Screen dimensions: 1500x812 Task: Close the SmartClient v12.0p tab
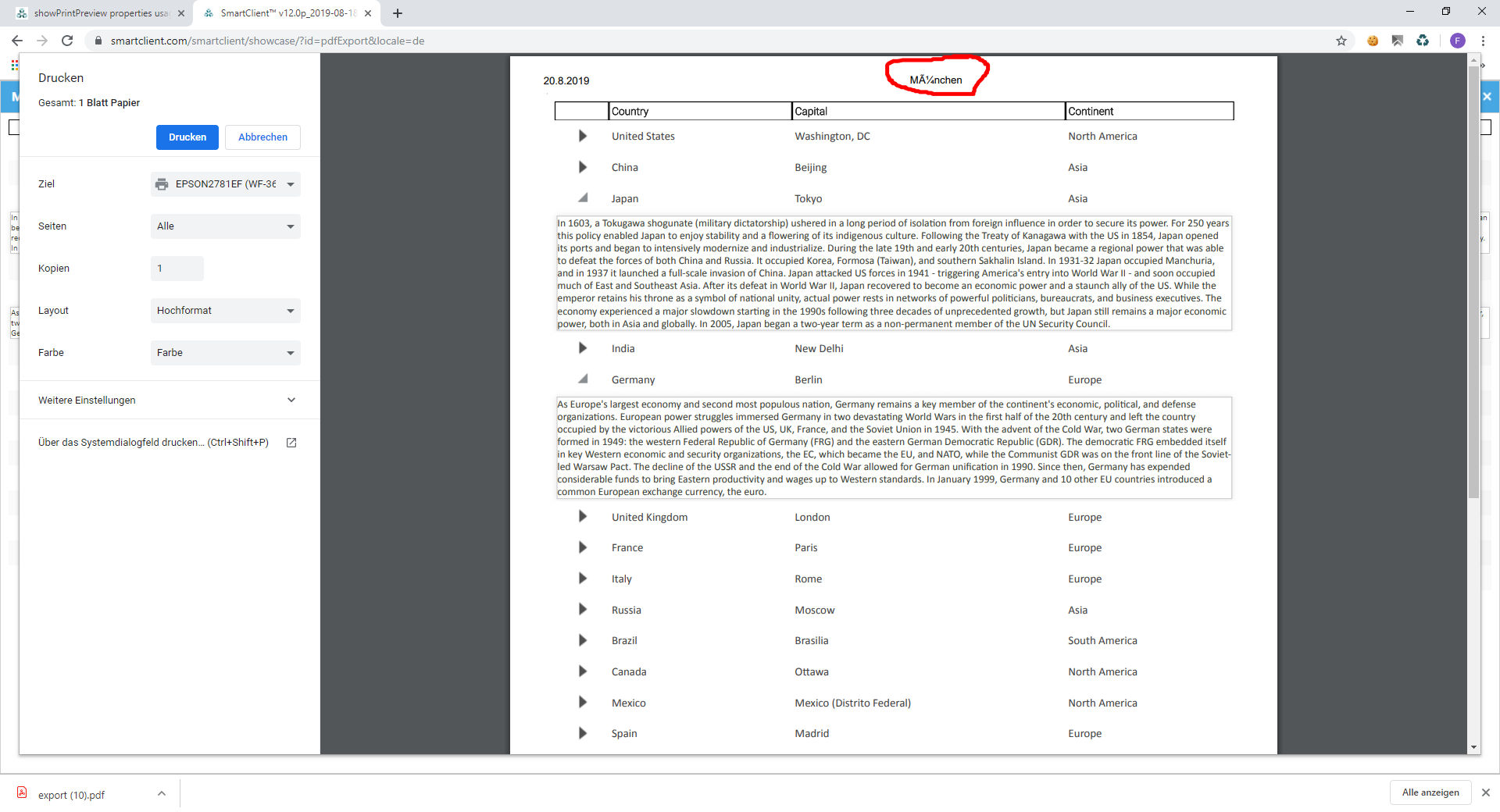coord(368,13)
